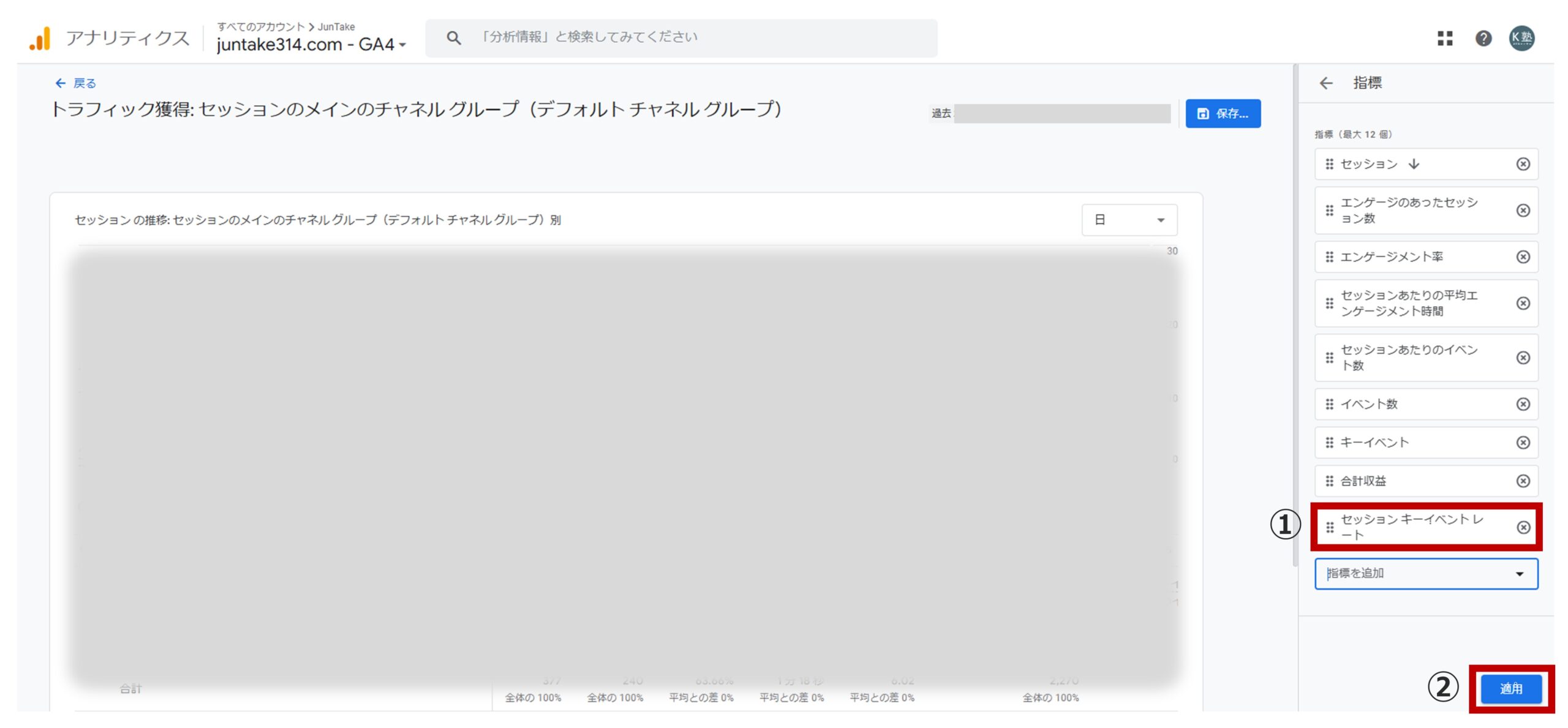Expand the 指標を追加 dropdown

1426,574
